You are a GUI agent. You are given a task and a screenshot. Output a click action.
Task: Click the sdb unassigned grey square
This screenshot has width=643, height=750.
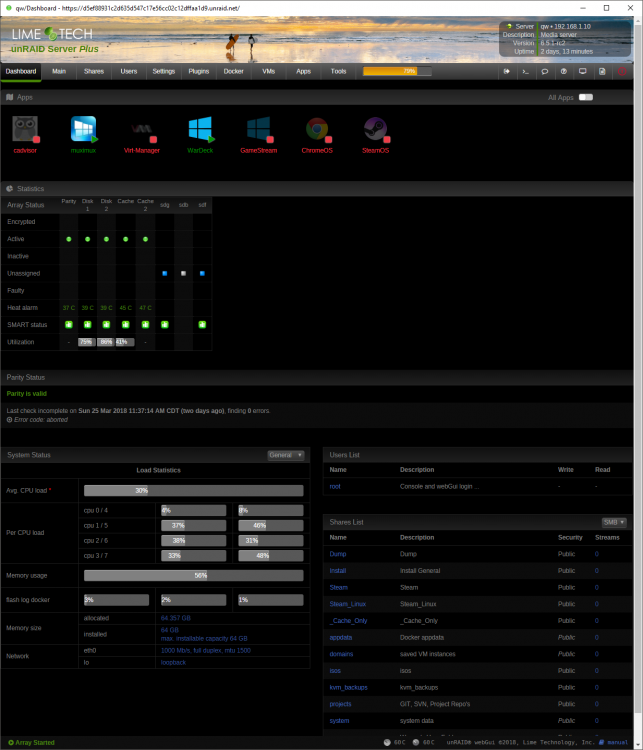tap(183, 274)
